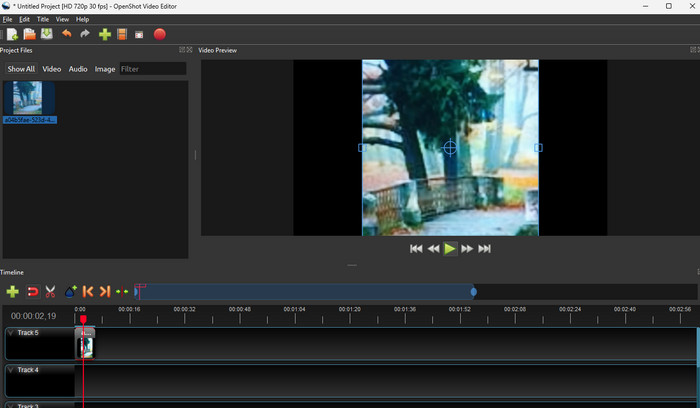Open the Edit menu
Screen dimensions: 700x408
[x=25, y=19]
